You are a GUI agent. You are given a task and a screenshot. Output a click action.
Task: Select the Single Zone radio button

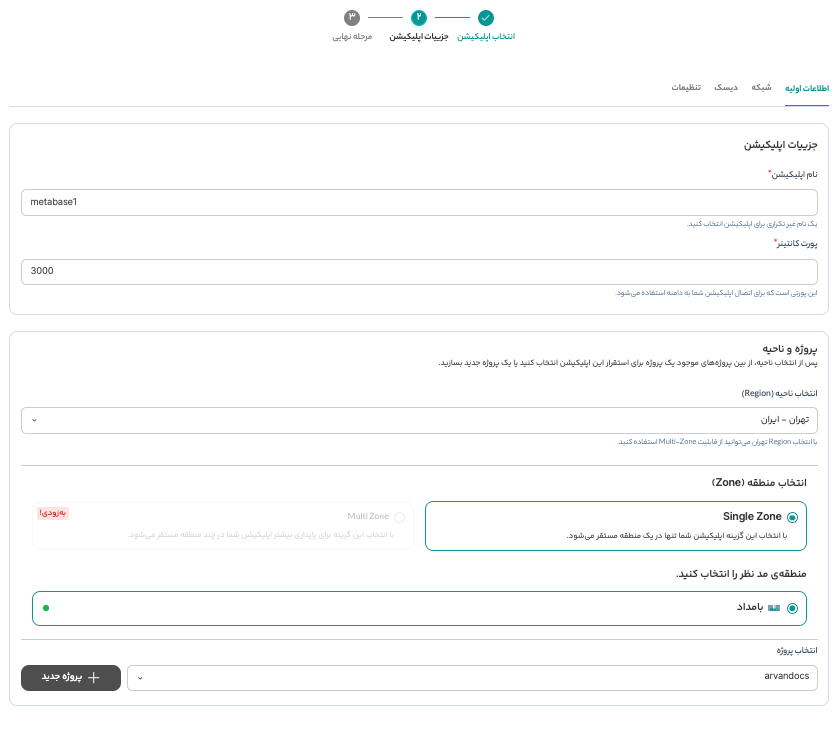pos(793,517)
